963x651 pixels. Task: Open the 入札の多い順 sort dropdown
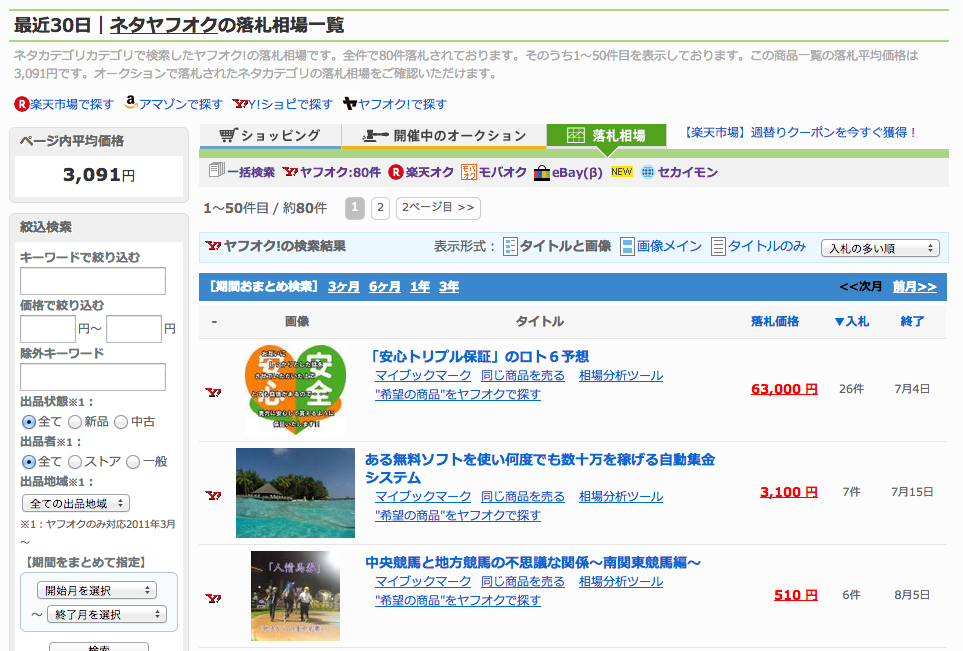click(x=879, y=248)
